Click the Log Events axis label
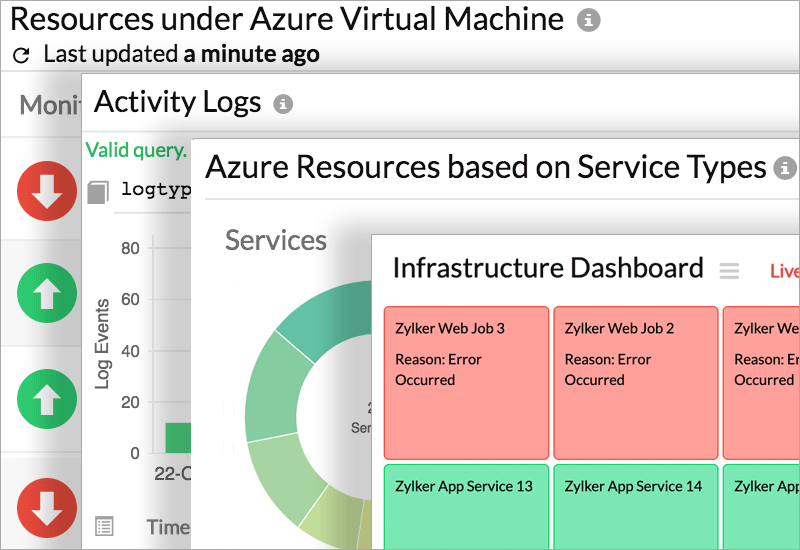This screenshot has height=550, width=800. (102, 344)
